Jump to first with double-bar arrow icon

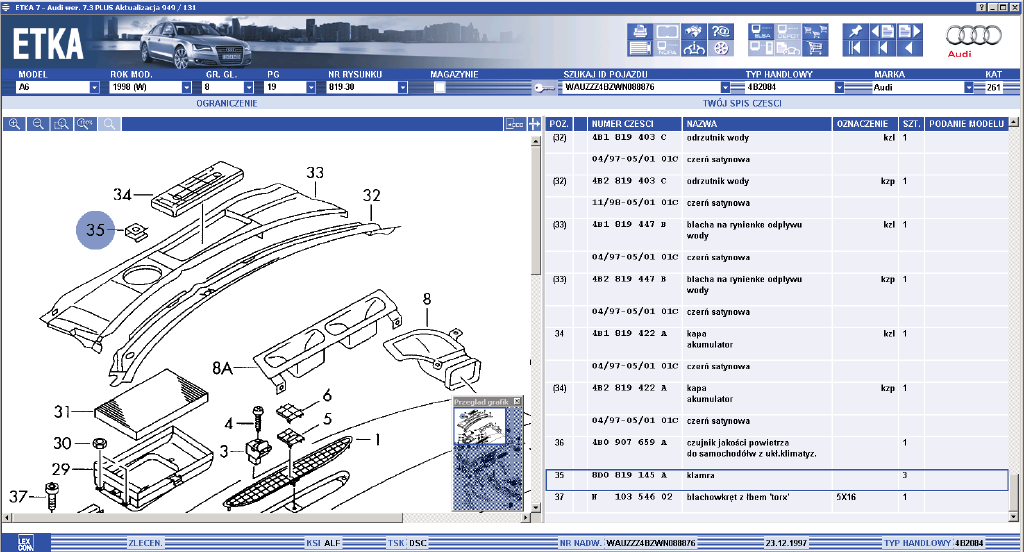[855, 48]
